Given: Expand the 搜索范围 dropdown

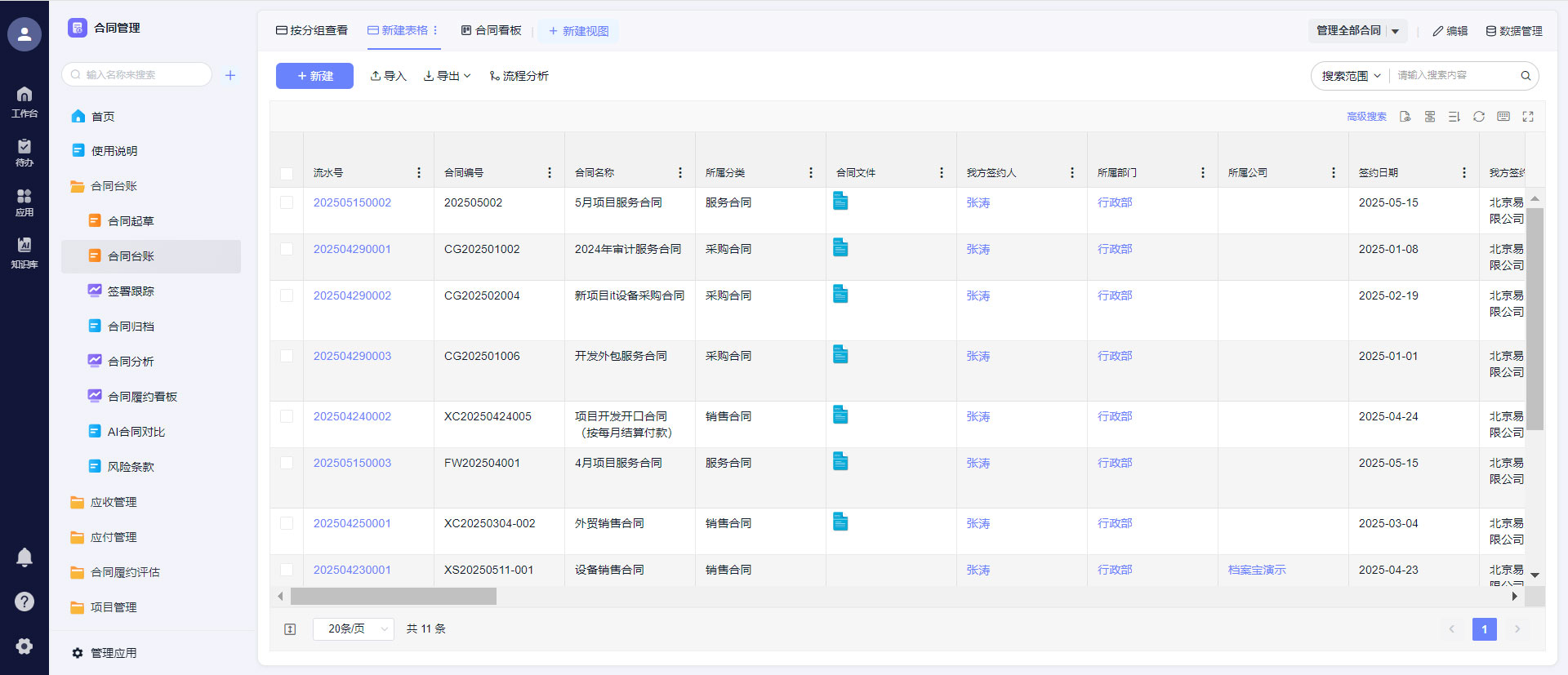Looking at the screenshot, I should coord(1351,76).
